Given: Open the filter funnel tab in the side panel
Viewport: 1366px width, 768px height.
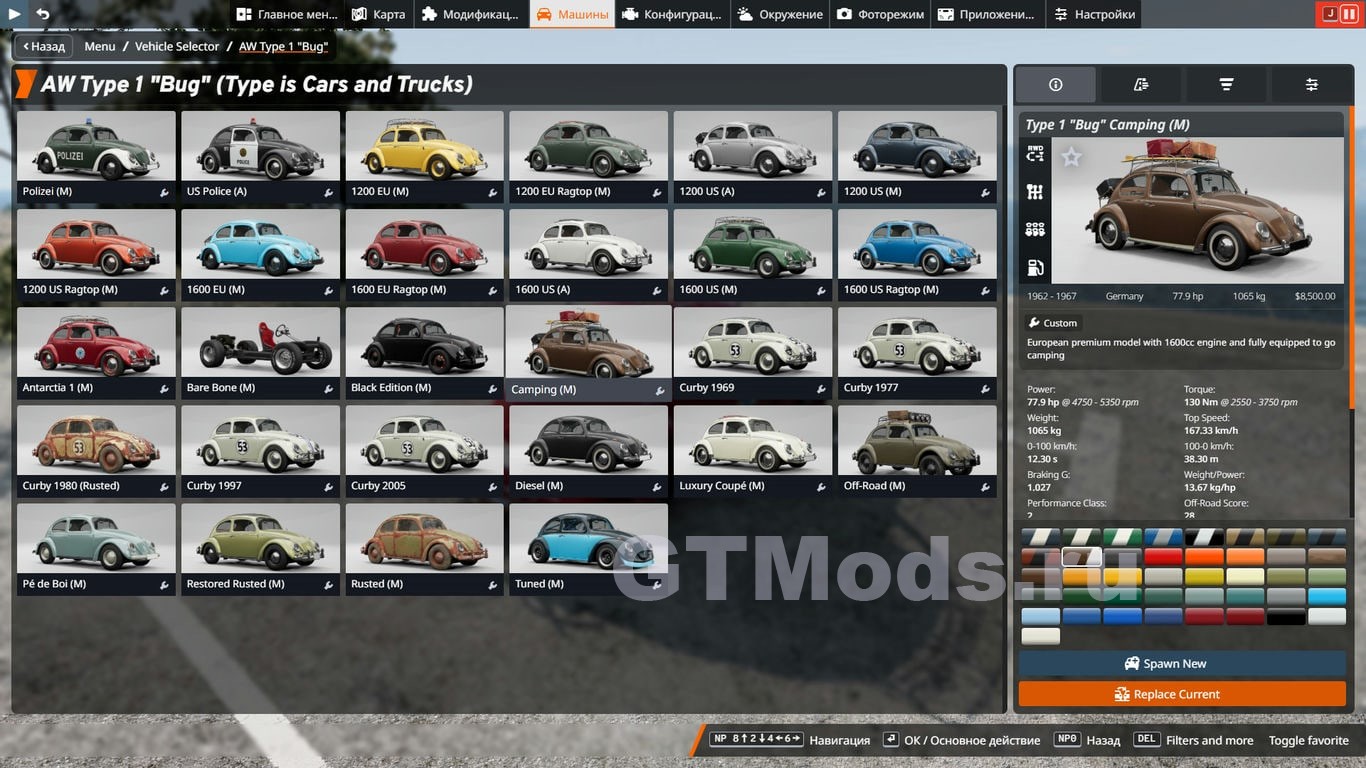Looking at the screenshot, I should tap(1226, 85).
